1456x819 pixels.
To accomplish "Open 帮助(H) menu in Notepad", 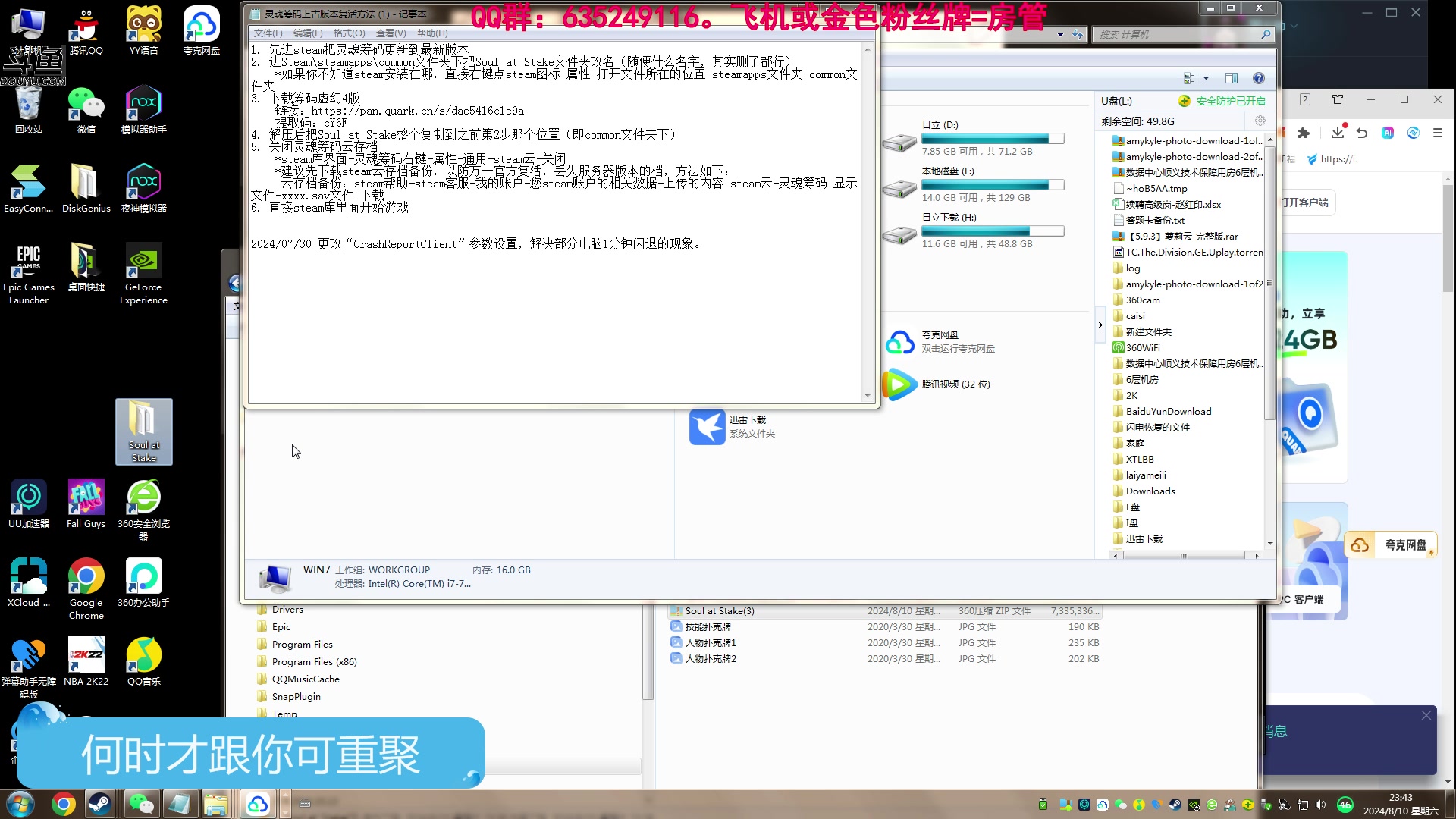I will coord(432,33).
